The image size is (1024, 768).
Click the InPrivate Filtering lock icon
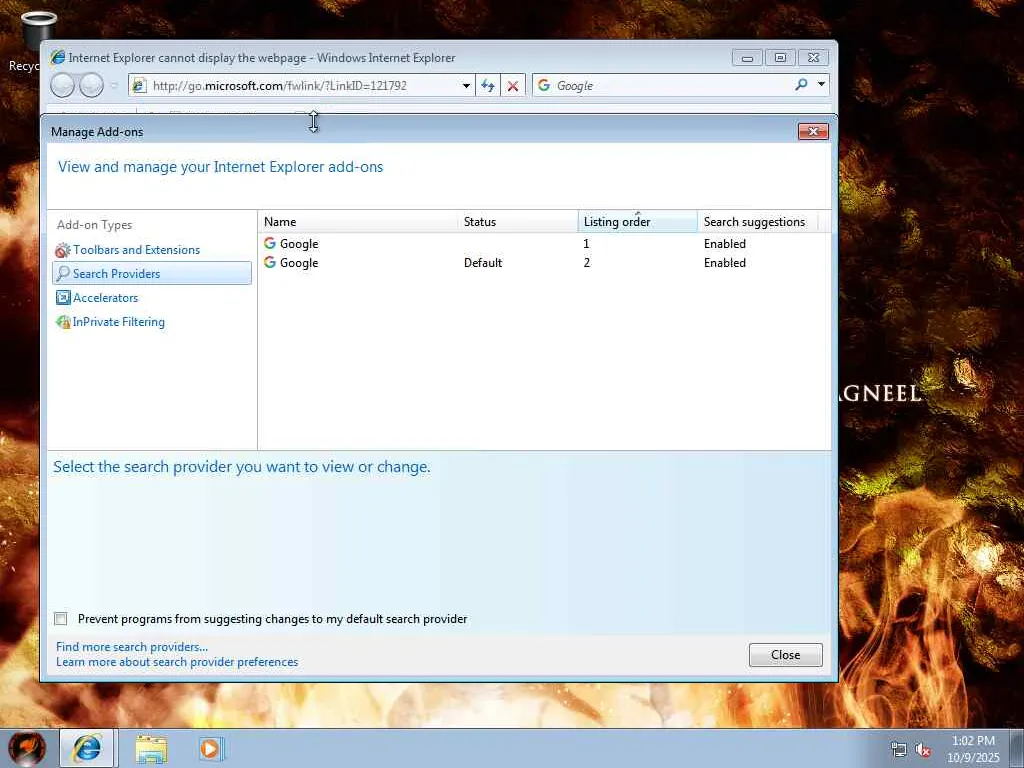click(x=63, y=322)
